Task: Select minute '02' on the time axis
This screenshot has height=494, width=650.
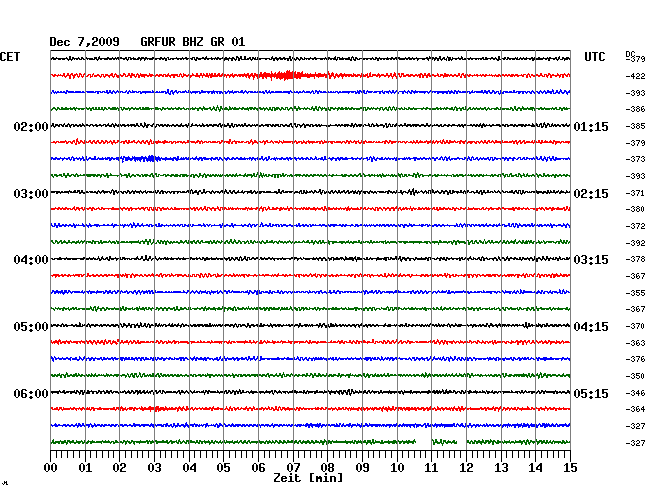Action: point(119,467)
